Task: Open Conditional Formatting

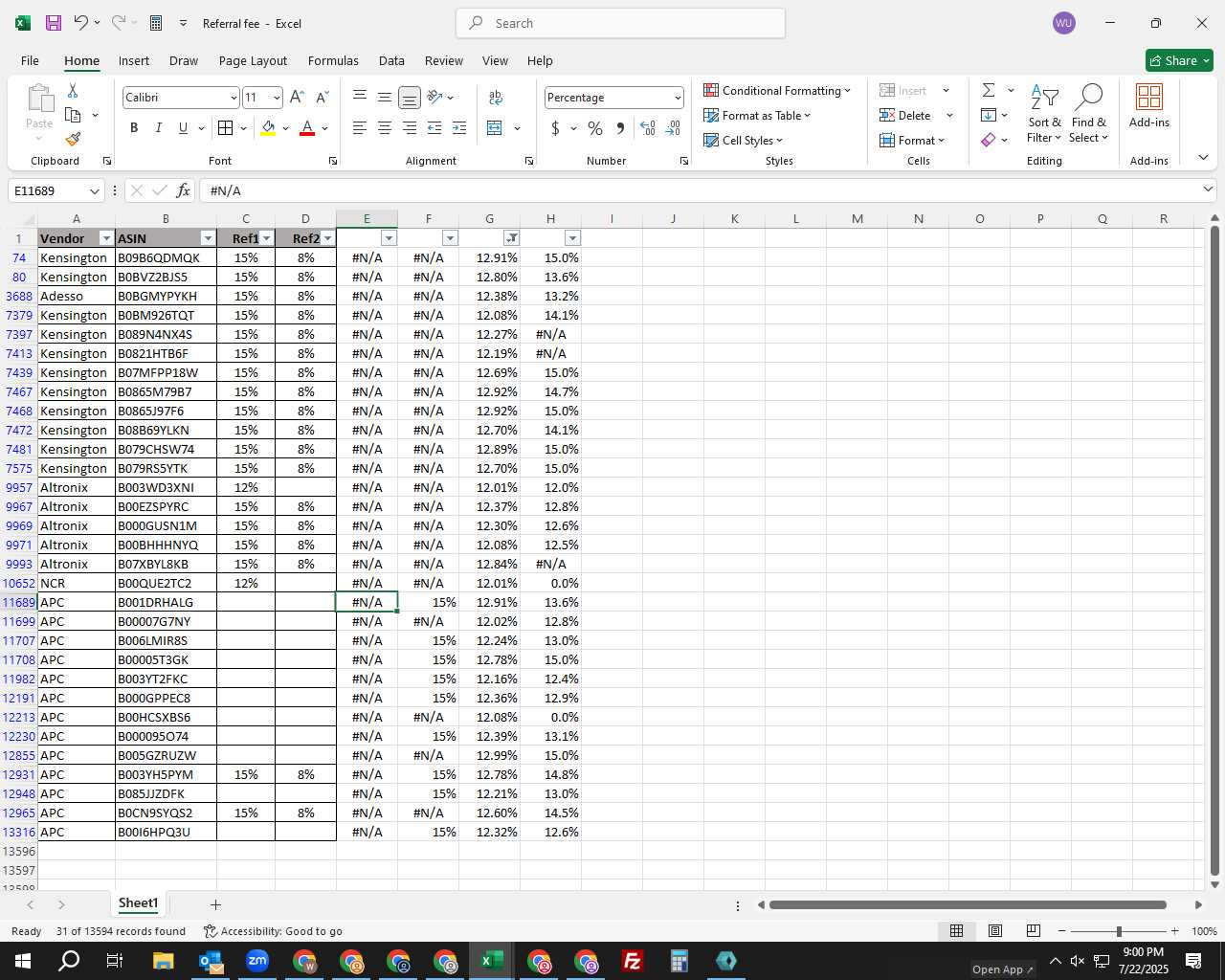Action: coord(777,90)
